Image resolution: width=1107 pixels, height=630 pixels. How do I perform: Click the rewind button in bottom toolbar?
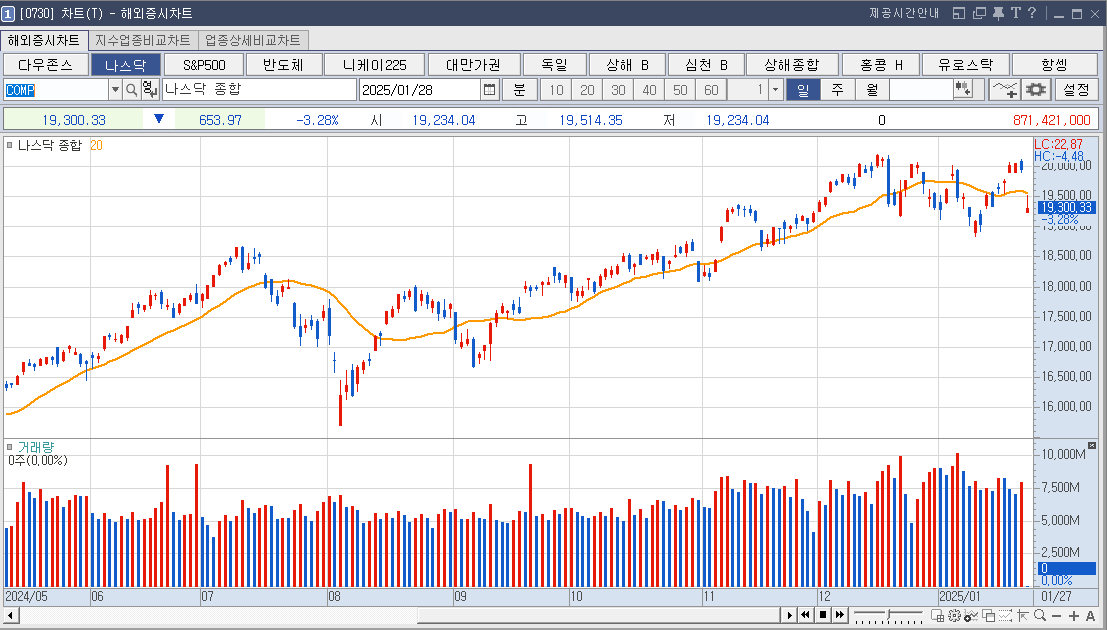tap(806, 615)
